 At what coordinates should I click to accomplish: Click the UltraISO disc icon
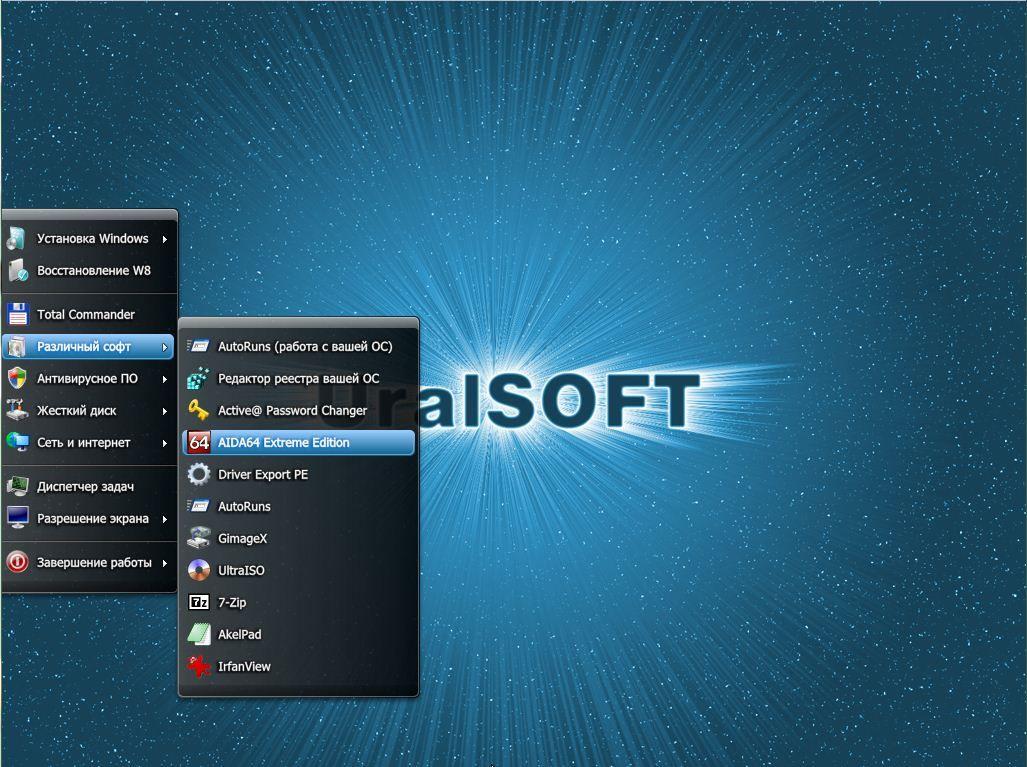[199, 570]
